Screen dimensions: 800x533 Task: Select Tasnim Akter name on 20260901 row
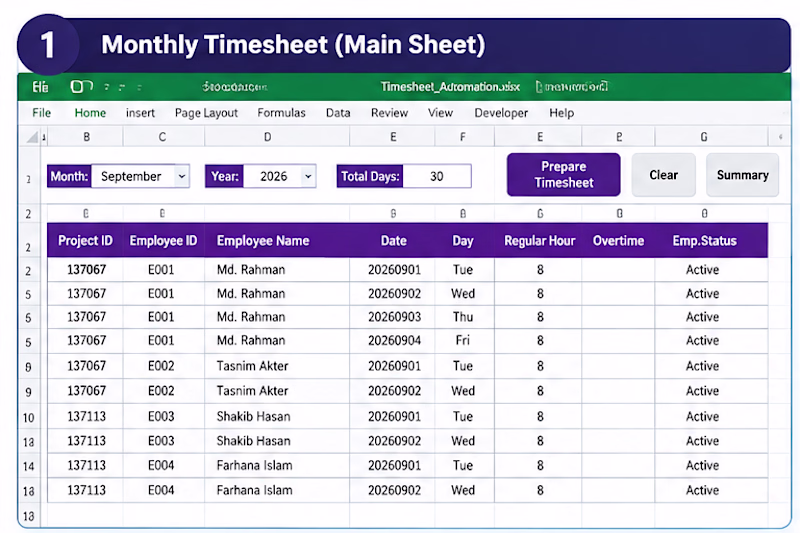pyautogui.click(x=277, y=366)
